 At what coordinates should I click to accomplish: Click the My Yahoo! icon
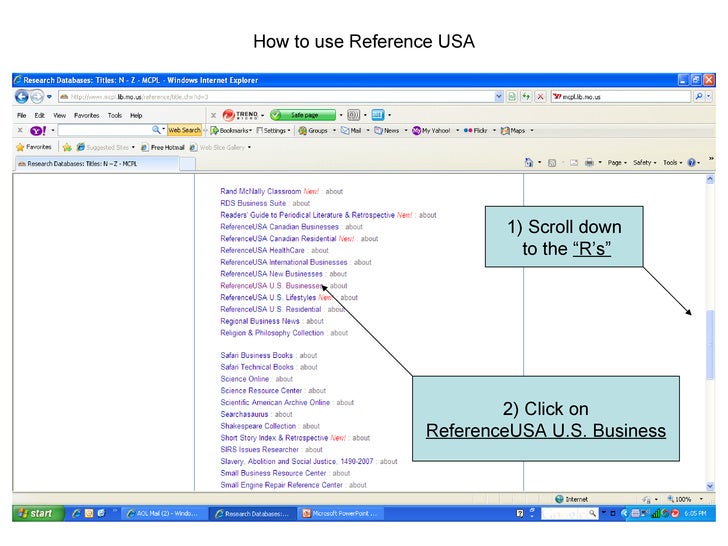[416, 131]
